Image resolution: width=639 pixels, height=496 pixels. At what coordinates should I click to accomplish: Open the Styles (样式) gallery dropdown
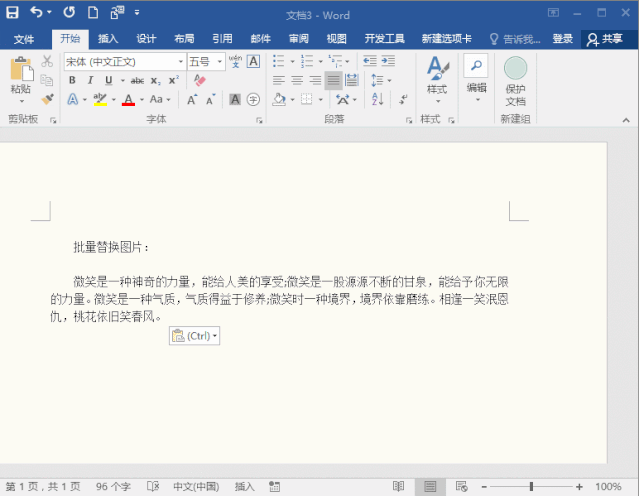click(x=437, y=79)
